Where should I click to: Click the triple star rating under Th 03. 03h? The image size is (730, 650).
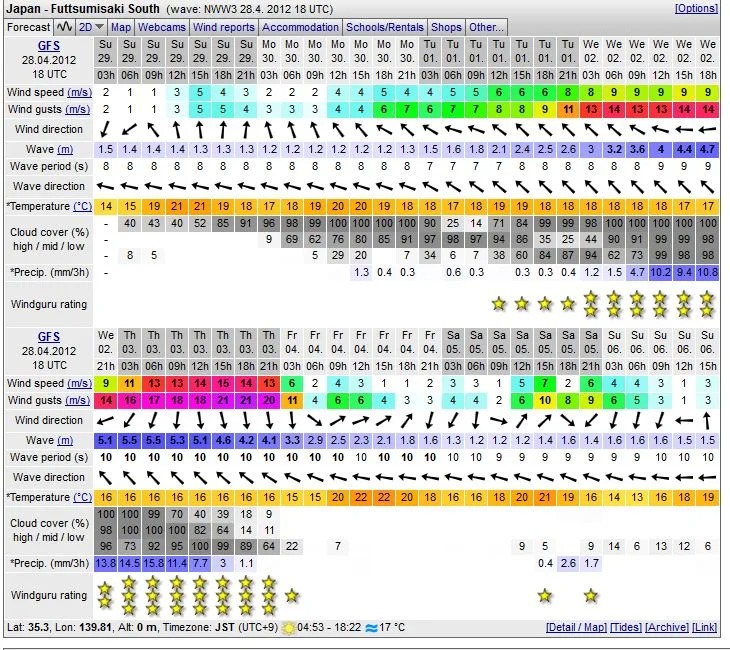[129, 596]
